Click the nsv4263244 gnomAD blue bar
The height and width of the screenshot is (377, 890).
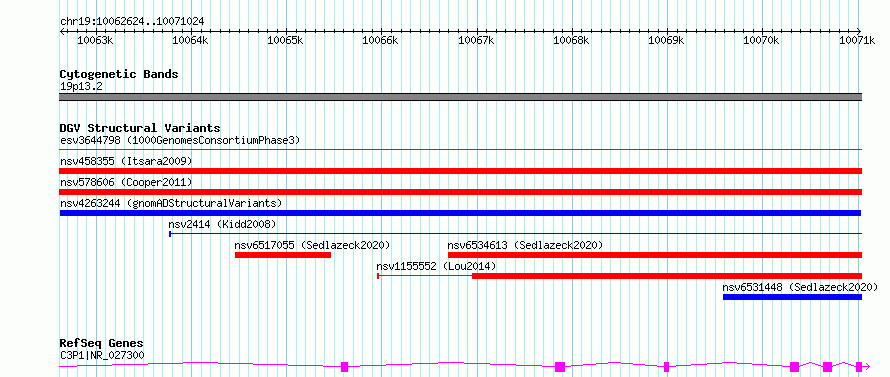[x=460, y=213]
